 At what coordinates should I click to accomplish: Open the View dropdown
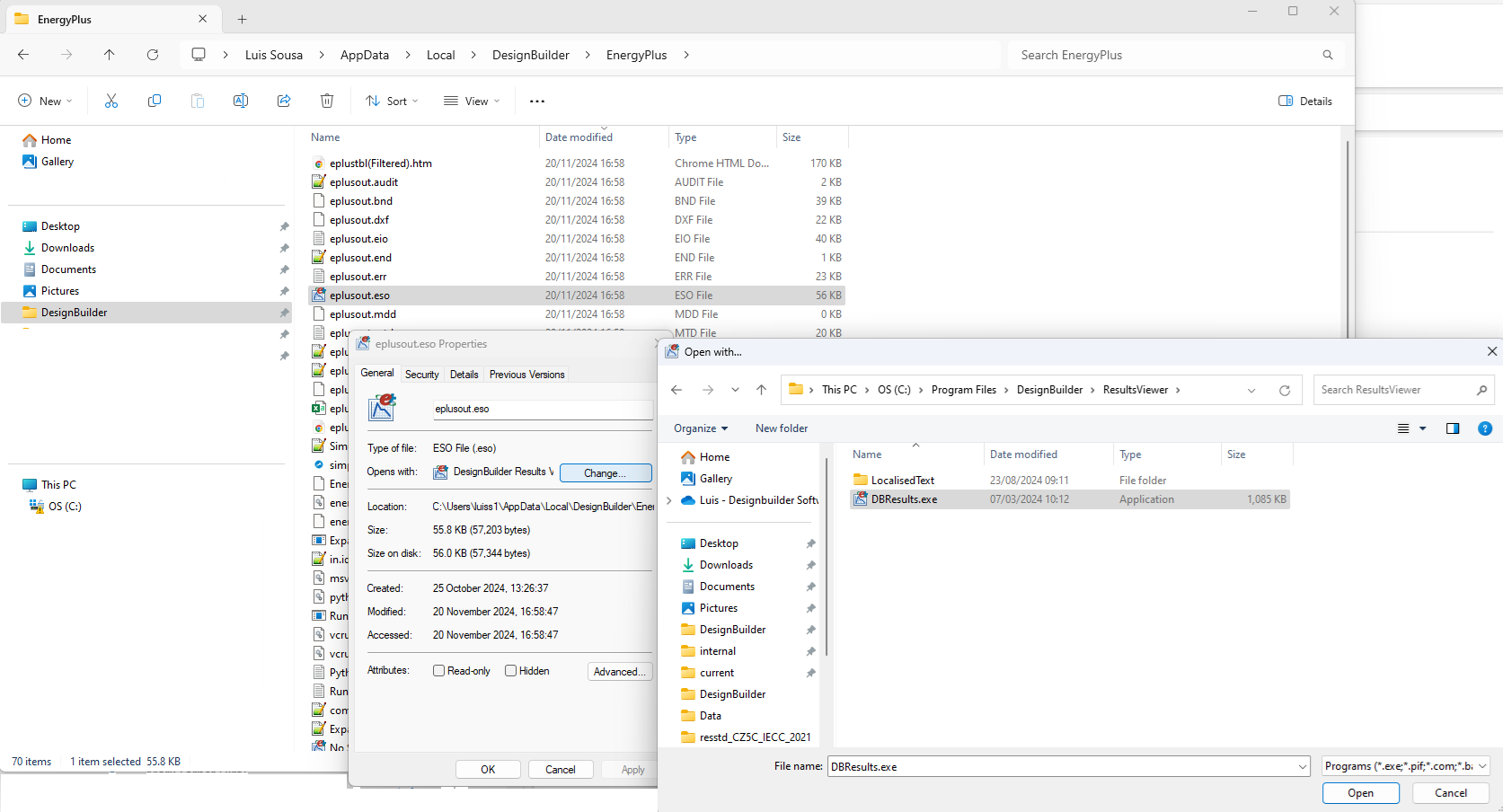click(472, 101)
